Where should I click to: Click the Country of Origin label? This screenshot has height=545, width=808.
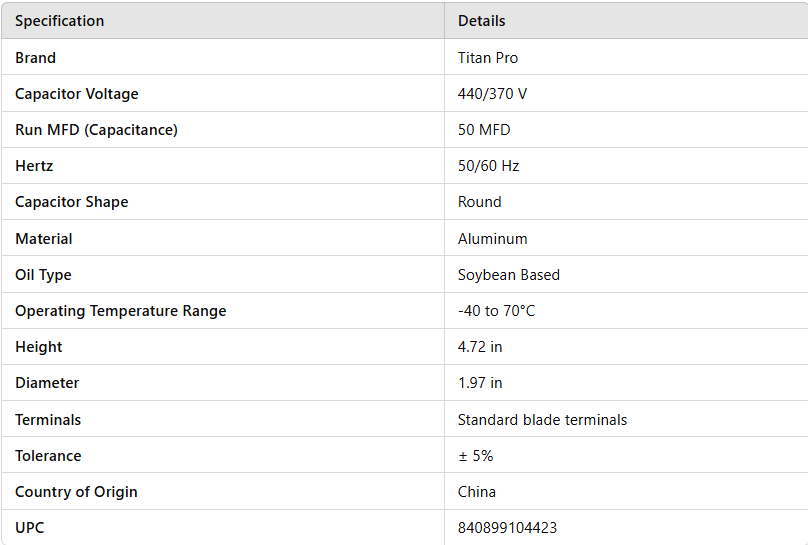[x=76, y=492]
